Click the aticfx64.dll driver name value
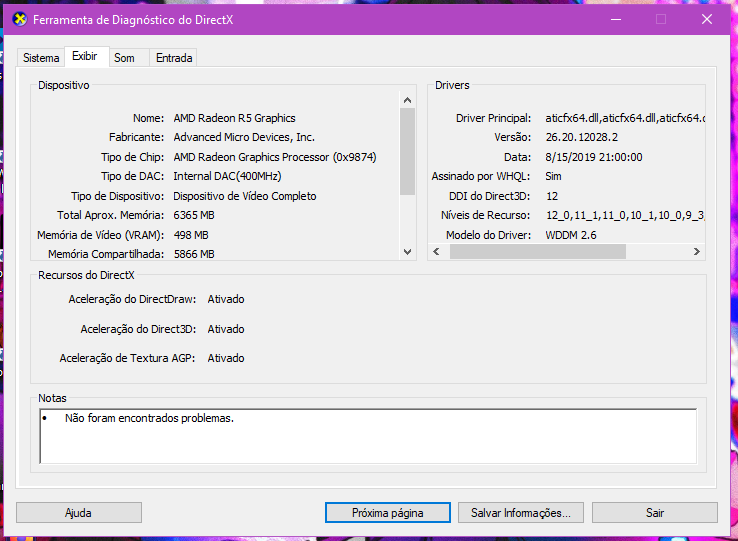Screen dimensions: 738x541 (625, 118)
